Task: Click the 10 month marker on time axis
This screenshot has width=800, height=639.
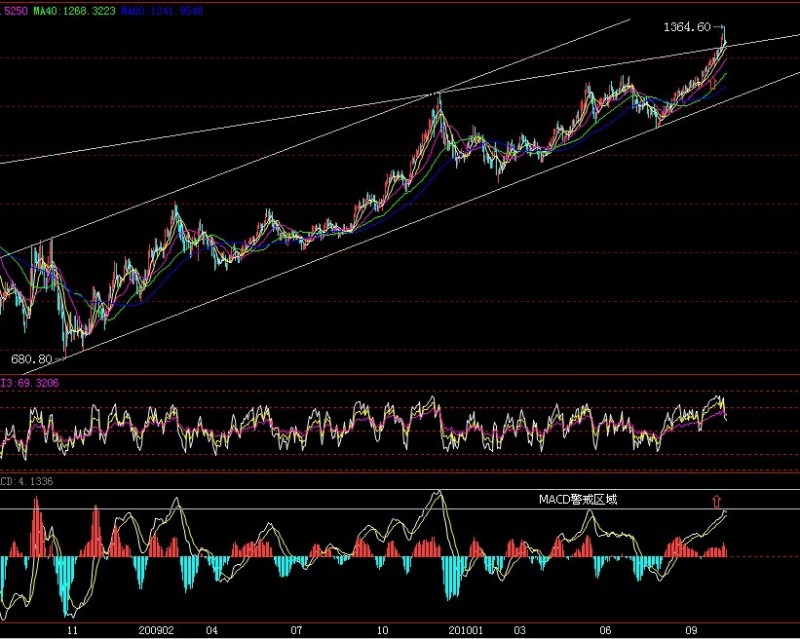Action: tap(383, 631)
